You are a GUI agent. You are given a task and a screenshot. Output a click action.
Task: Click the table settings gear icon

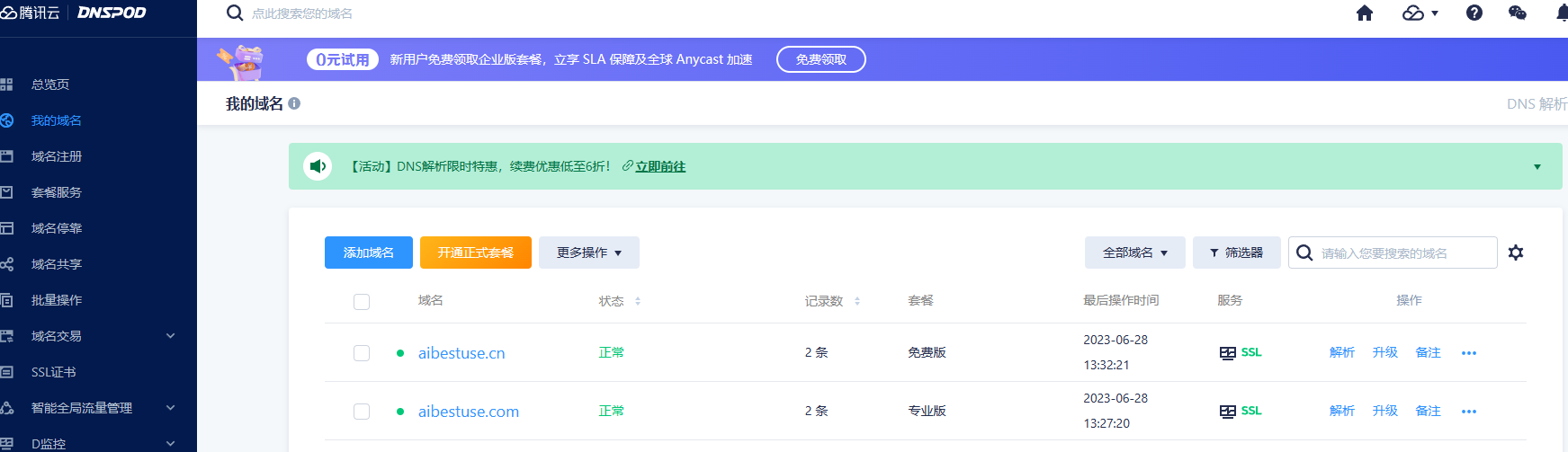1516,253
